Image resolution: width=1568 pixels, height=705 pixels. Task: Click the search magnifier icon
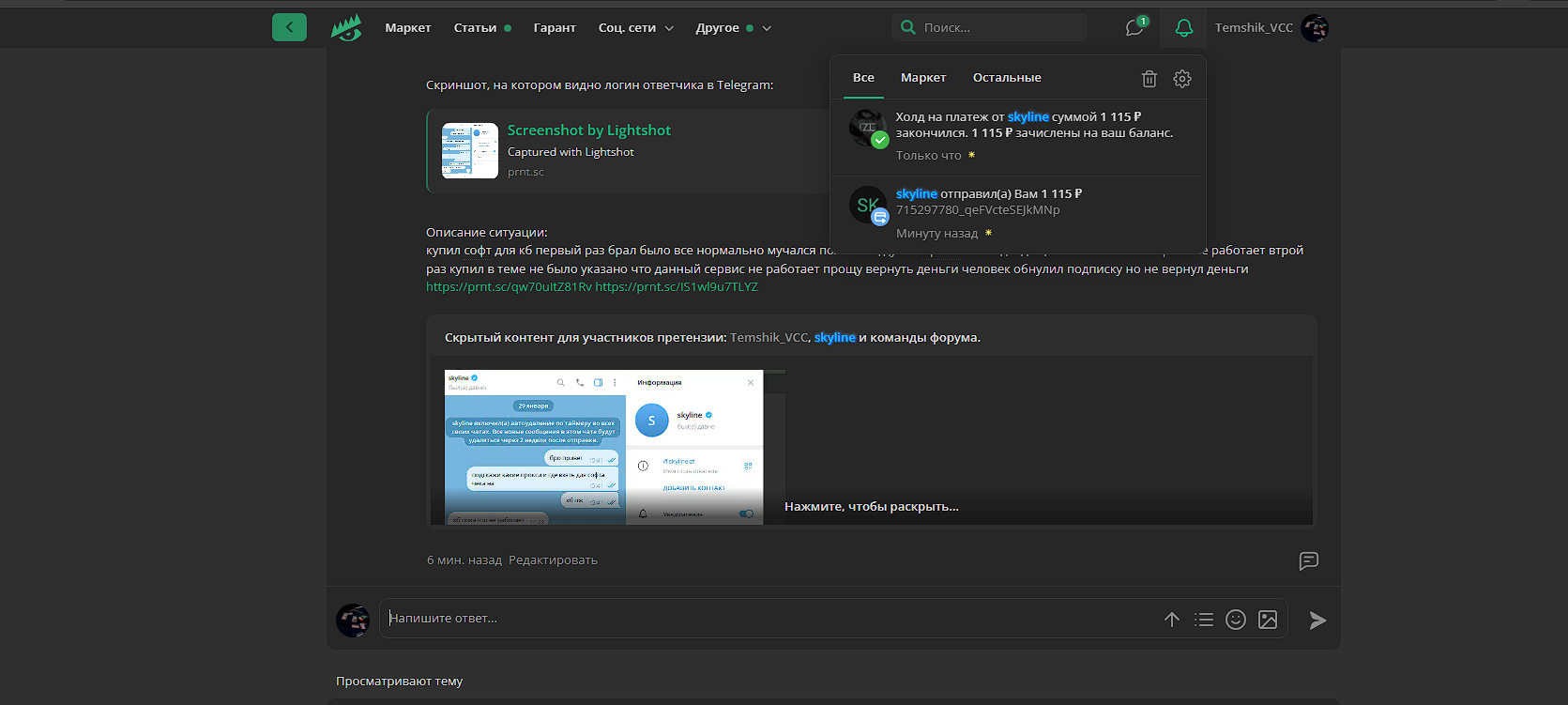907,27
